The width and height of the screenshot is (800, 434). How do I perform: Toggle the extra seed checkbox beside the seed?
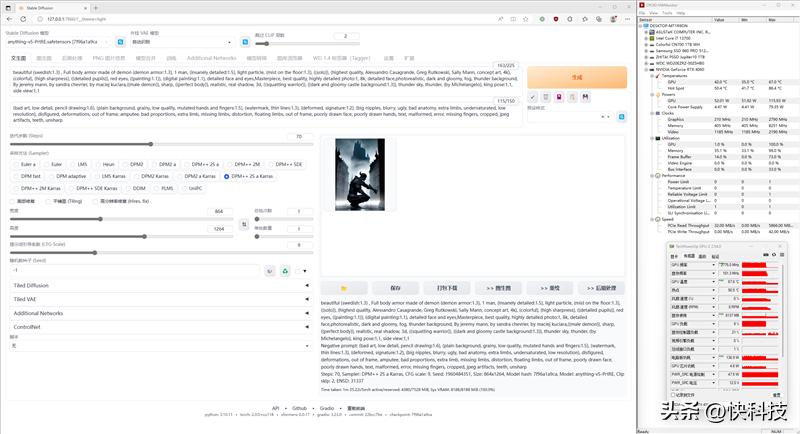pyautogui.click(x=297, y=271)
